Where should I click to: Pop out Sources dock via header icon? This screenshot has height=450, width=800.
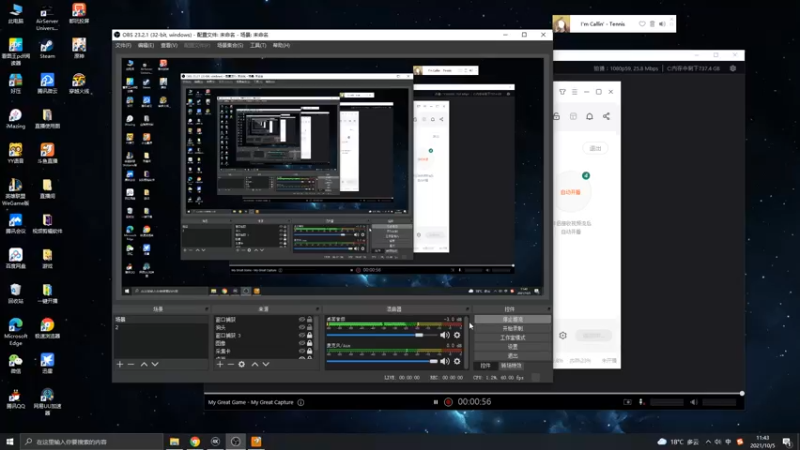(x=317, y=309)
